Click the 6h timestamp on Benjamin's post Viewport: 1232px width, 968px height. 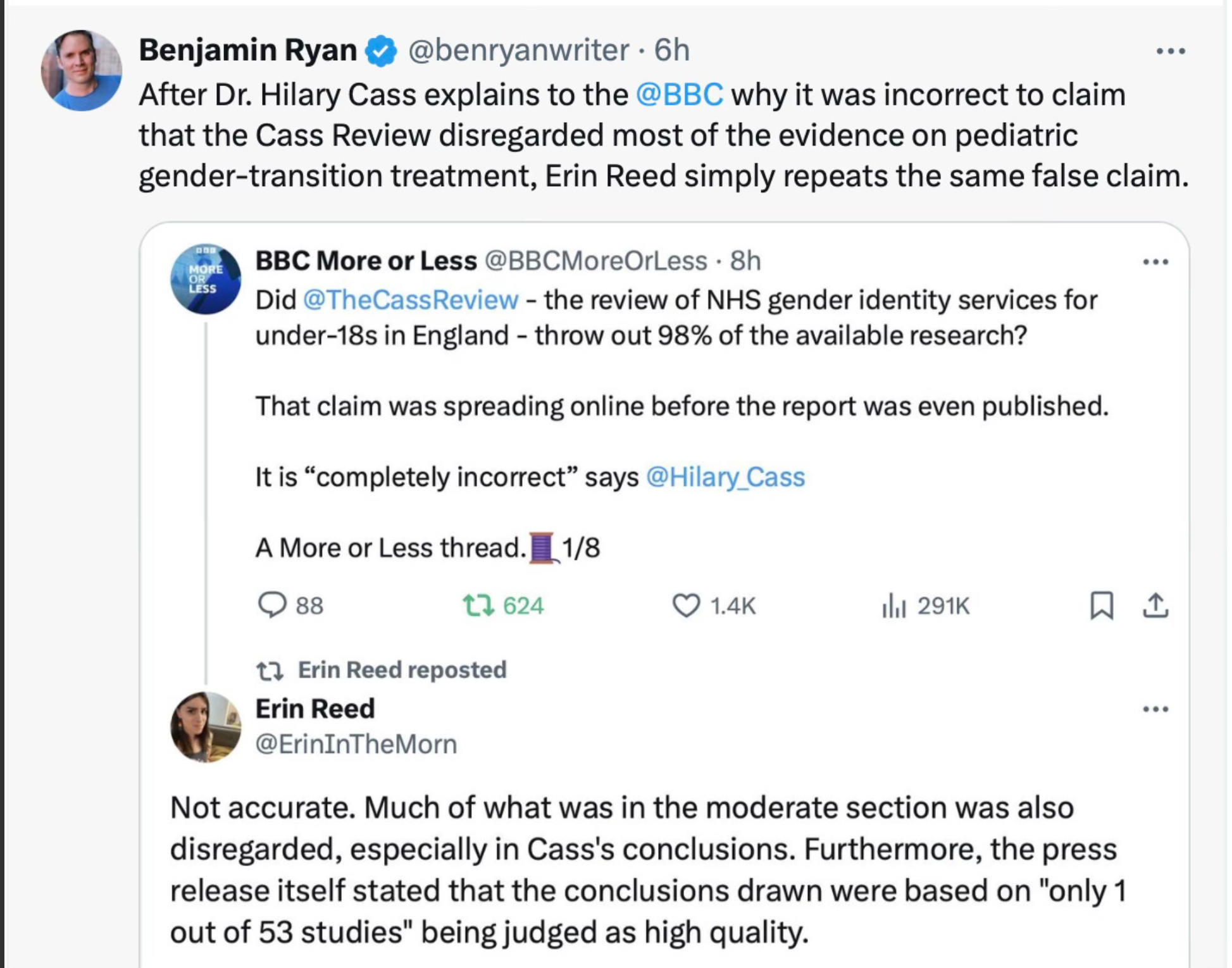coord(671,51)
